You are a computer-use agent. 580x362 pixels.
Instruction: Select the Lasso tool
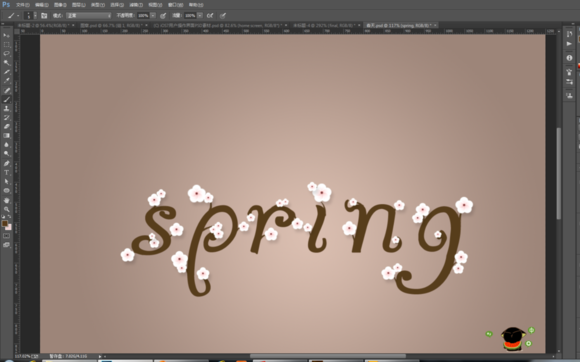coord(6,54)
